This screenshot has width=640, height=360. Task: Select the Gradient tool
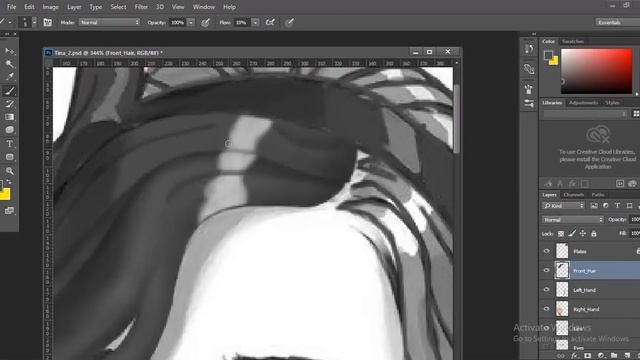pos(9,117)
